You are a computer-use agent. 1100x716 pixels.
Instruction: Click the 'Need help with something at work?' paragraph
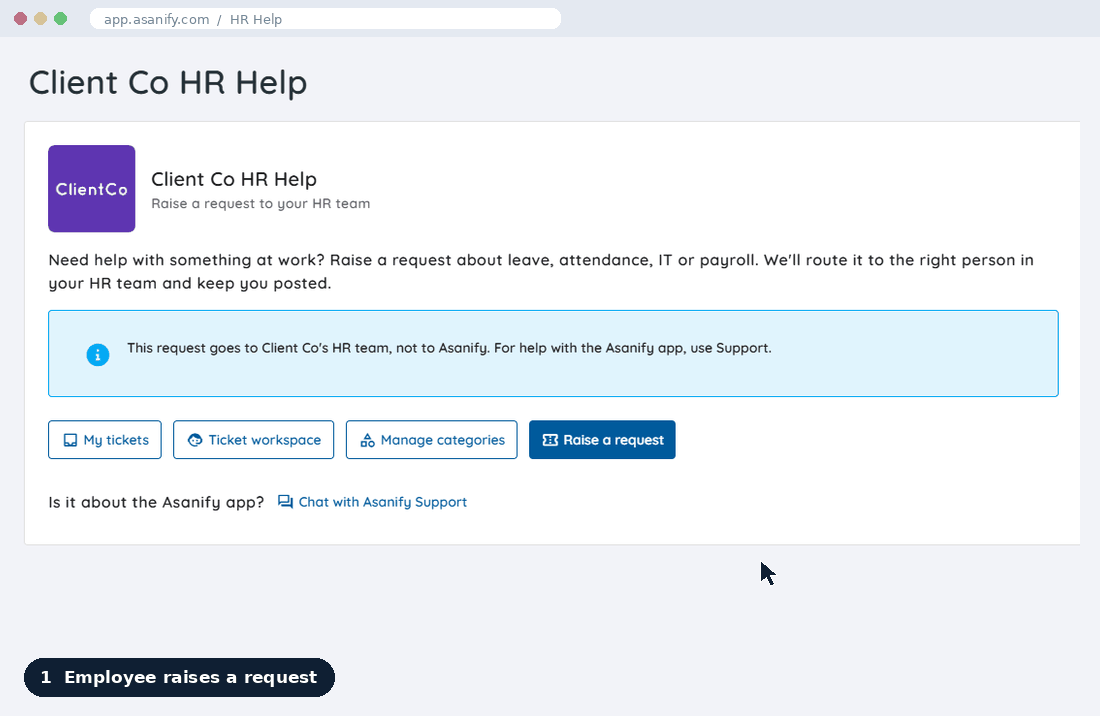click(x=541, y=271)
